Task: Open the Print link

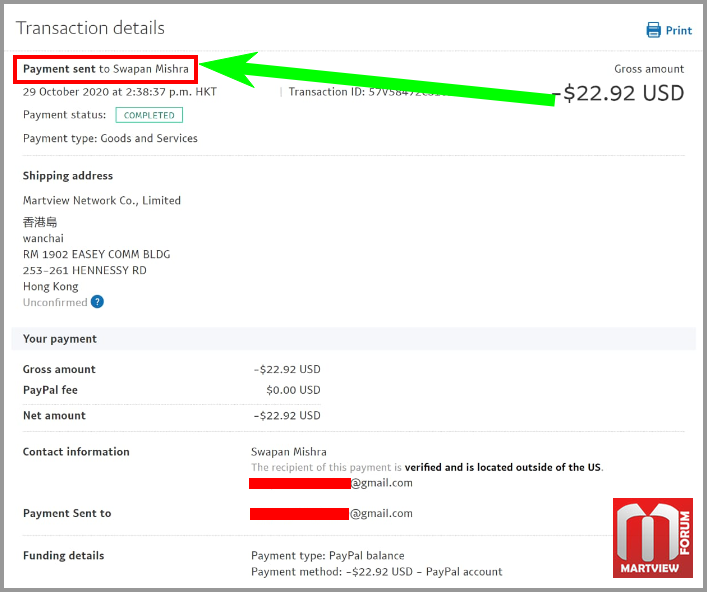Action: (x=679, y=31)
